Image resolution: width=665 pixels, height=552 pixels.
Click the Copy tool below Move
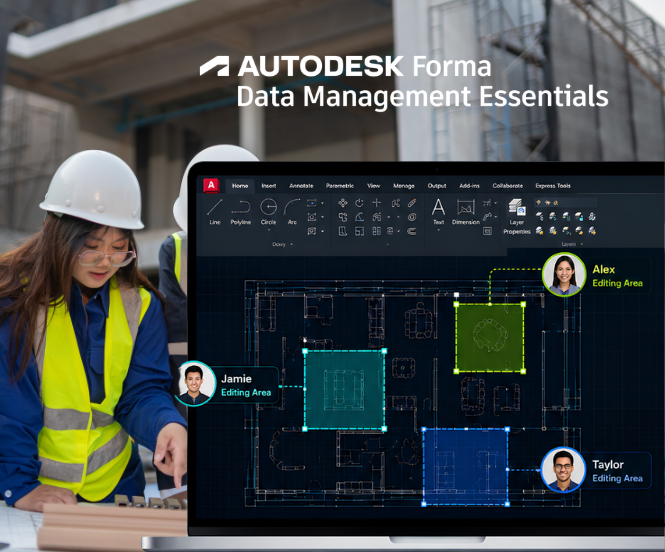pos(343,217)
